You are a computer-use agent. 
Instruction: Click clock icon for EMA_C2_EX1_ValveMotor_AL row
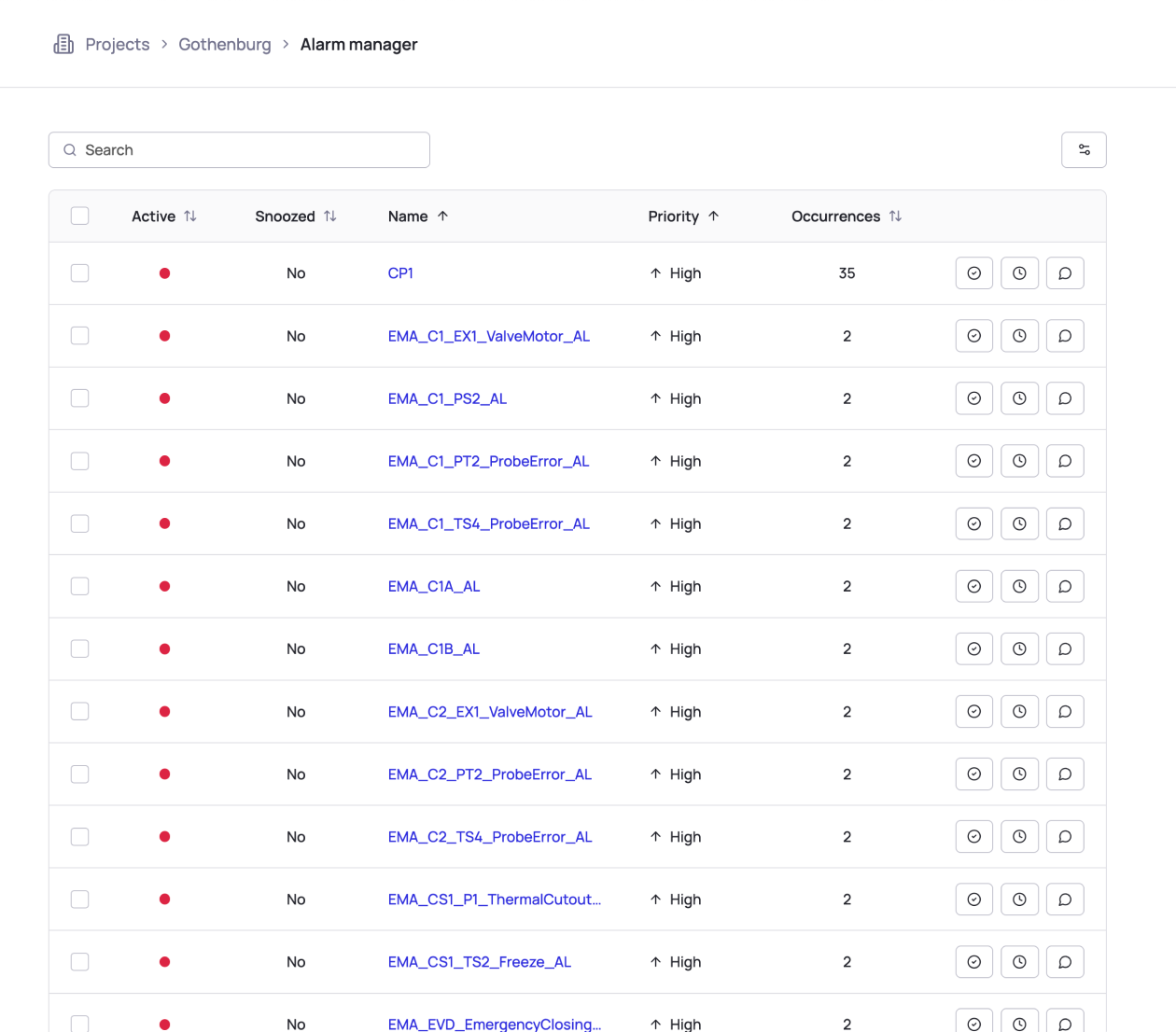(1019, 712)
